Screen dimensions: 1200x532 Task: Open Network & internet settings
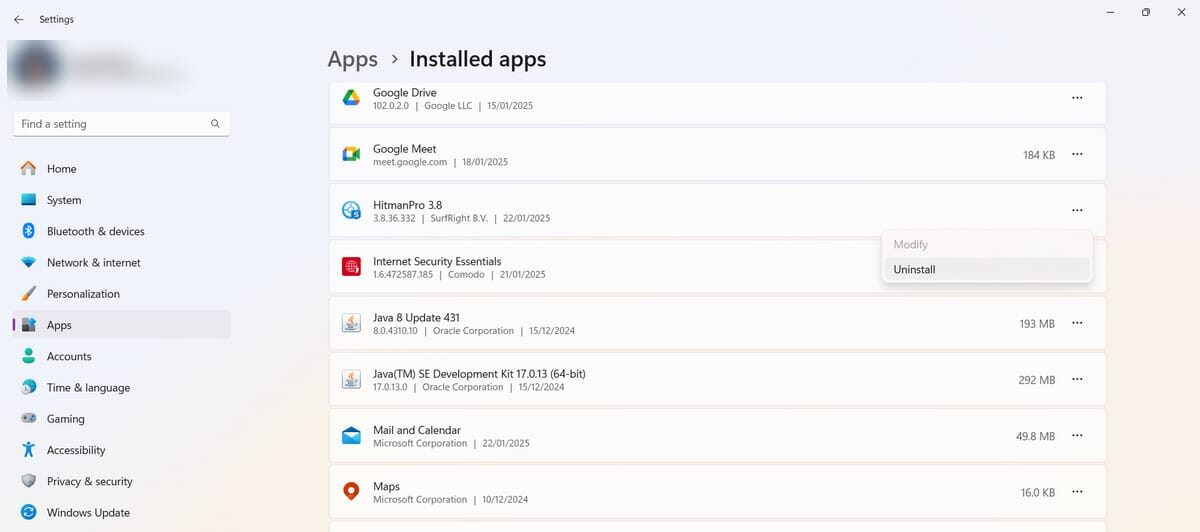pyautogui.click(x=120, y=262)
